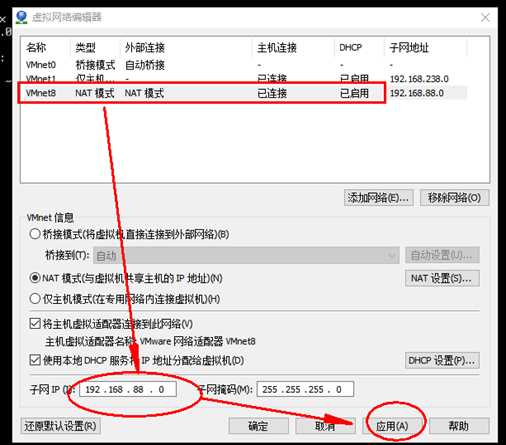Image resolution: width=506 pixels, height=445 pixels.
Task: Click the 子网 IP field 192.168.88.0
Action: [128, 389]
